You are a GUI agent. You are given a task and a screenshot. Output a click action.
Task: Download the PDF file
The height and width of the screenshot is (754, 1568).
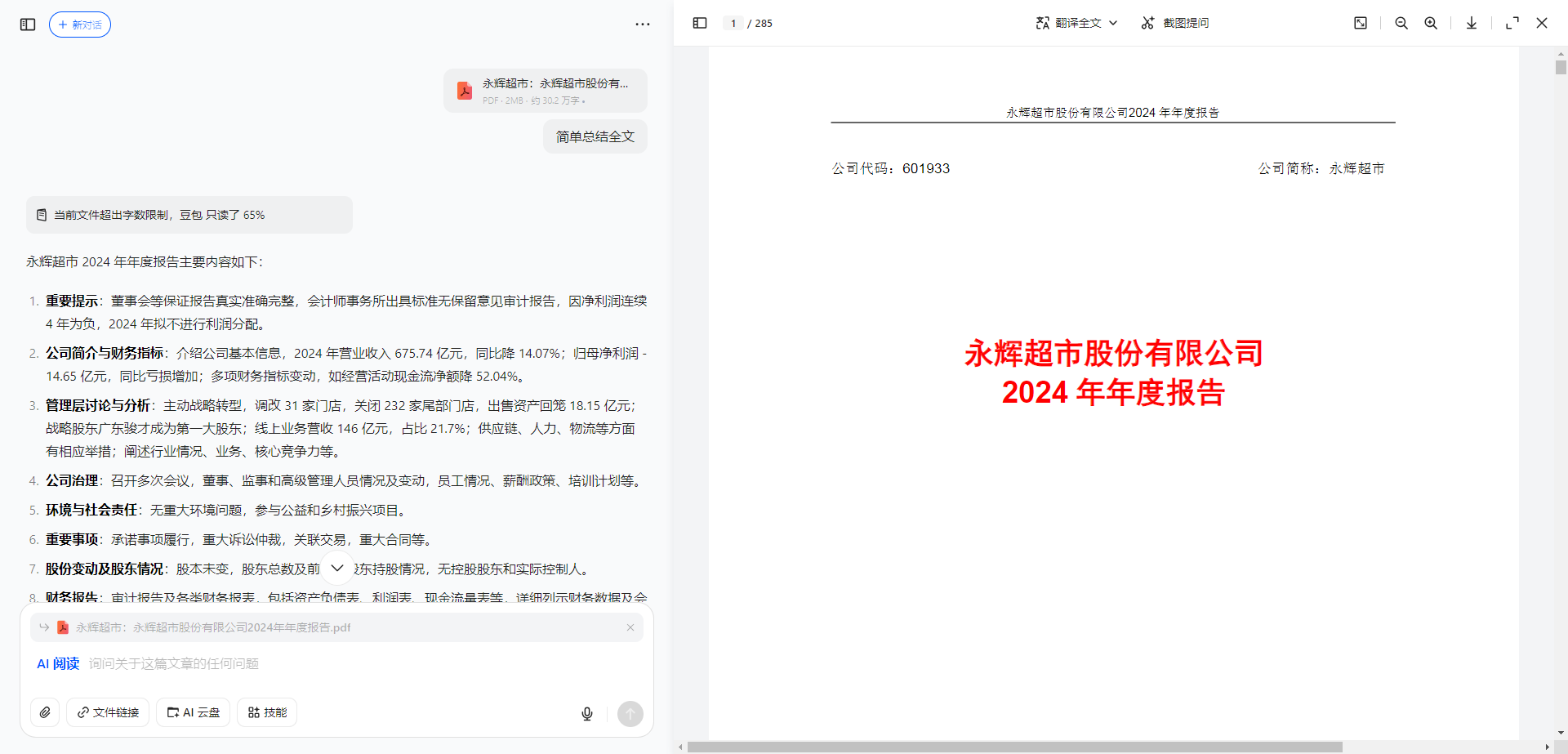pos(1472,23)
